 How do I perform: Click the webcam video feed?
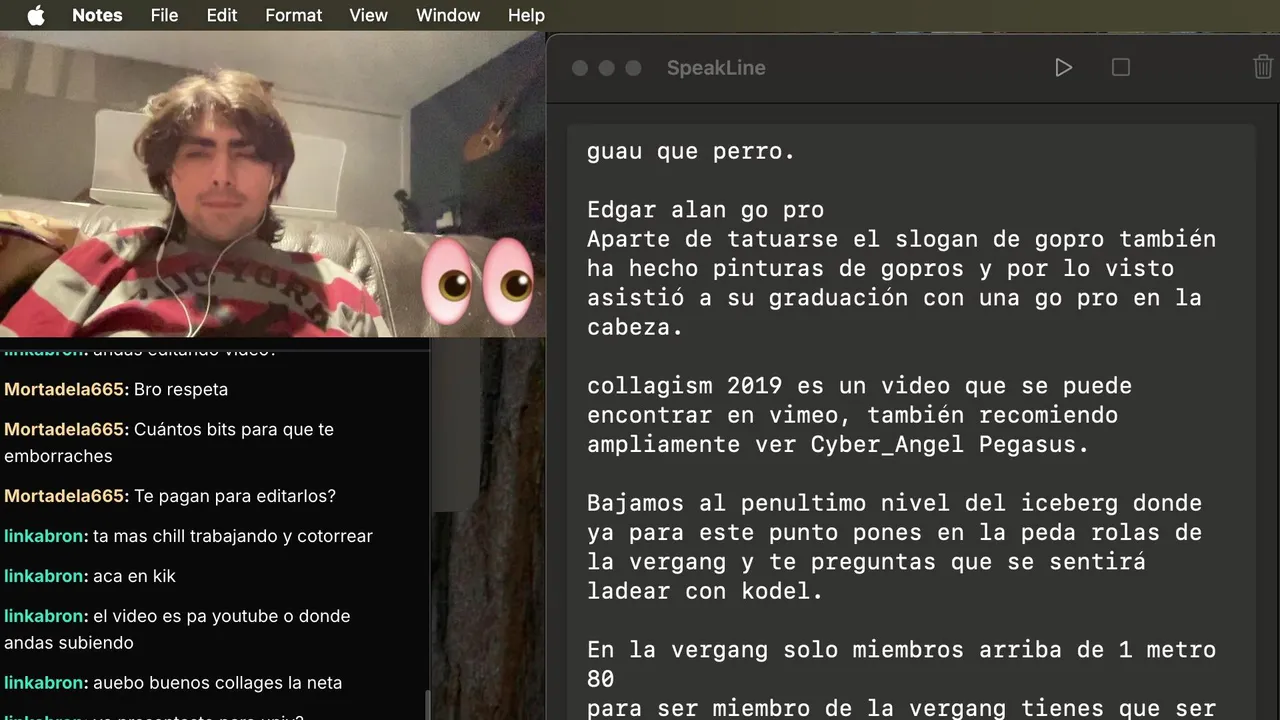coord(273,184)
